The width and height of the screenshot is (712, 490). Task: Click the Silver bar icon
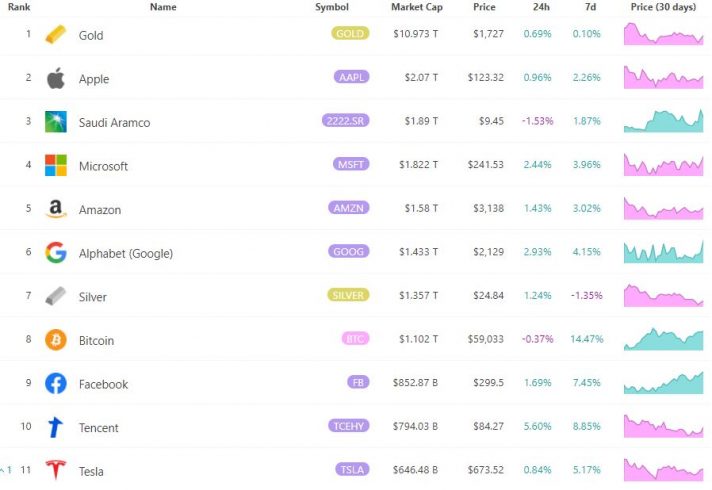[55, 296]
